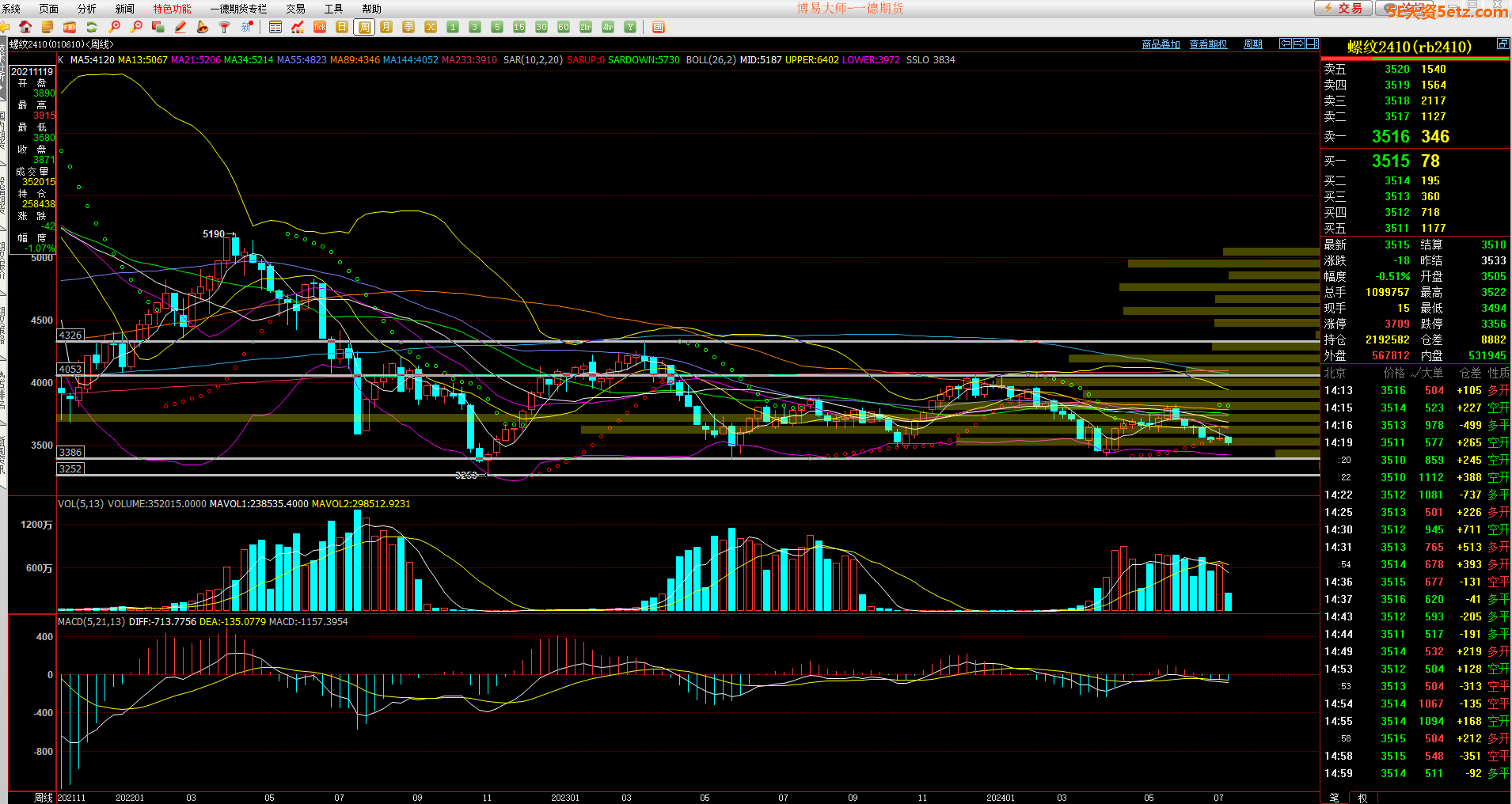Go to the home page icon
1512x804 pixels.
(x=25, y=27)
